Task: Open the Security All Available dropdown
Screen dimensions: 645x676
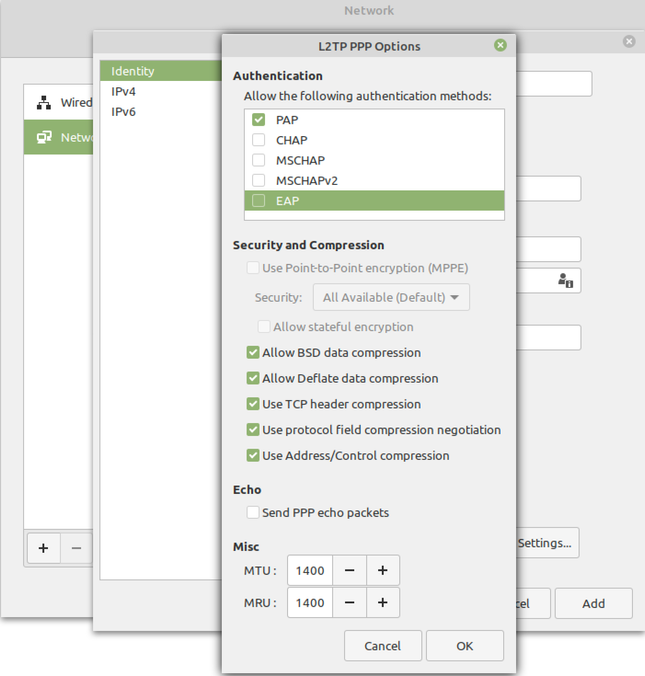Action: [x=391, y=297]
